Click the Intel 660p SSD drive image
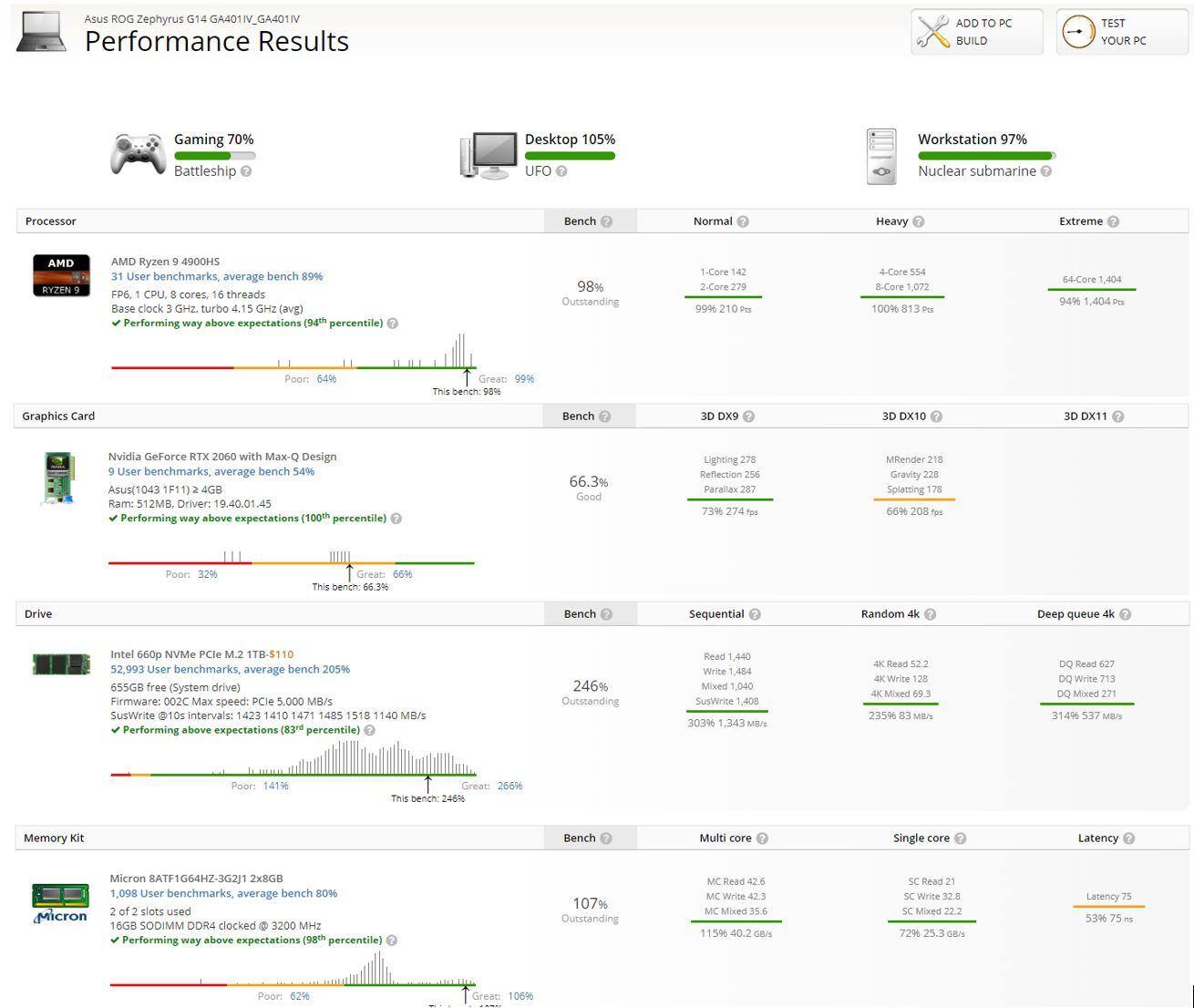The height and width of the screenshot is (1008, 1194). (x=61, y=663)
